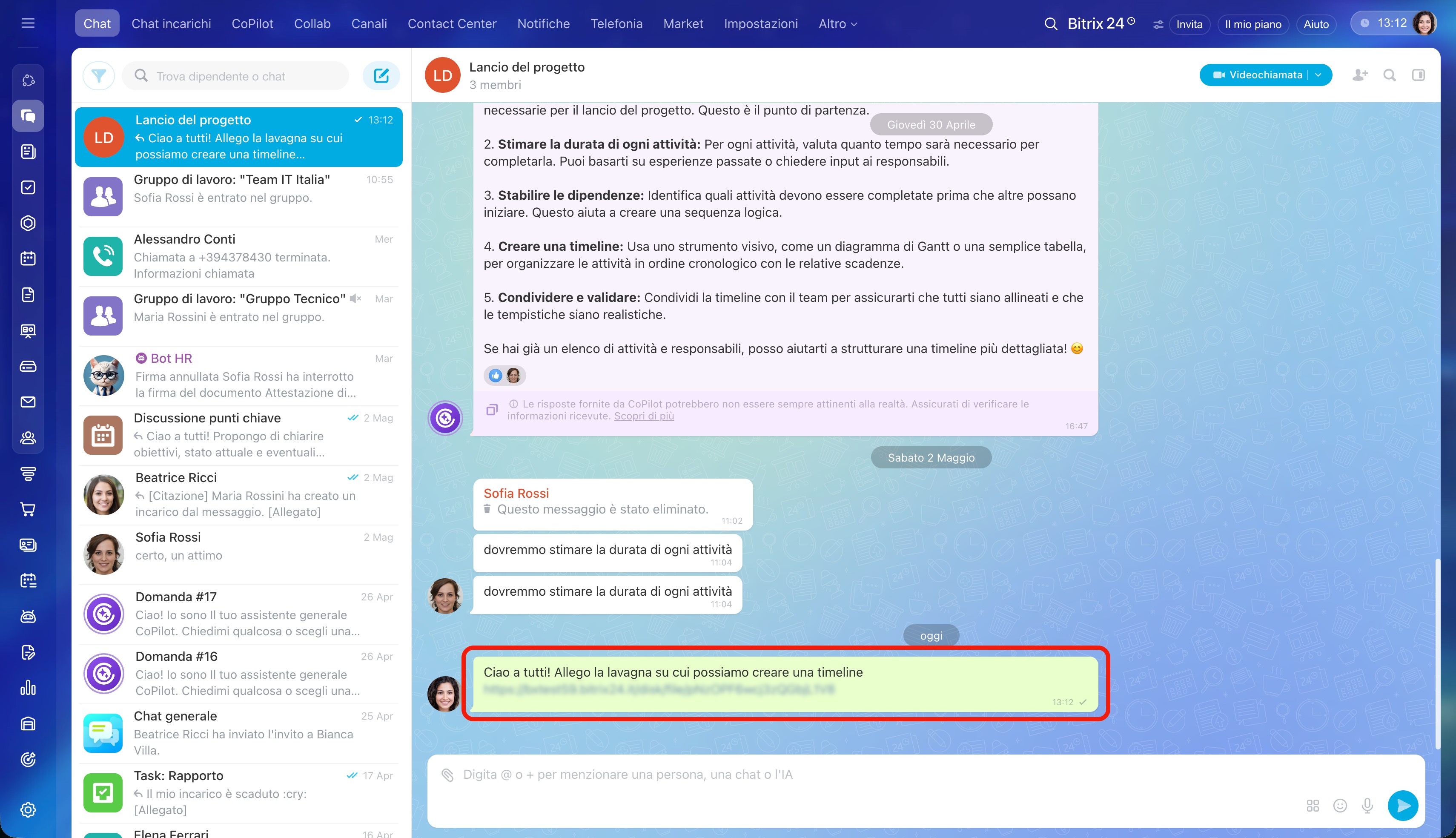Expand the Altro menu

coord(838,23)
